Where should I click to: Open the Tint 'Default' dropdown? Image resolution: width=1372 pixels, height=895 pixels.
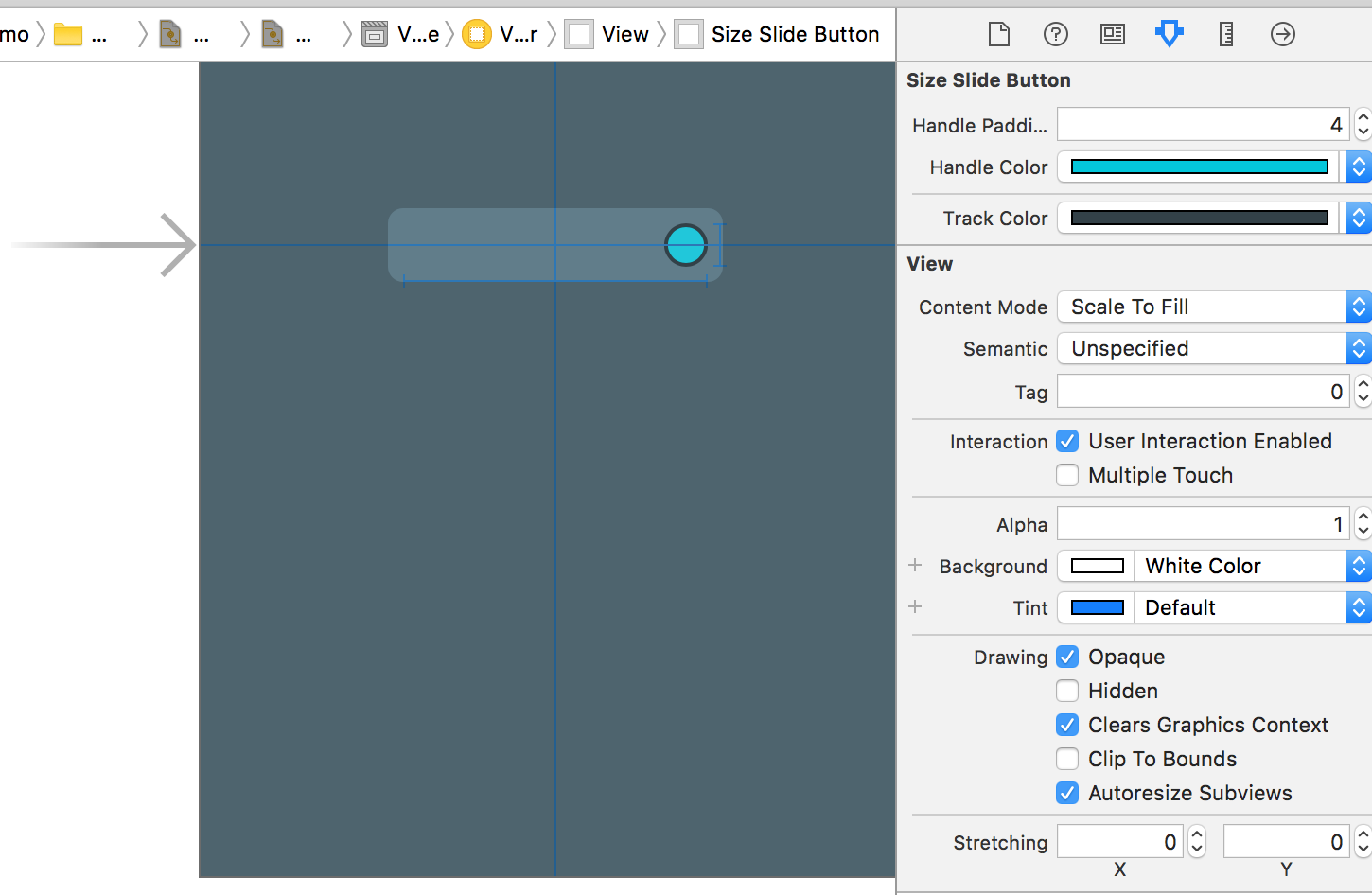(1253, 607)
